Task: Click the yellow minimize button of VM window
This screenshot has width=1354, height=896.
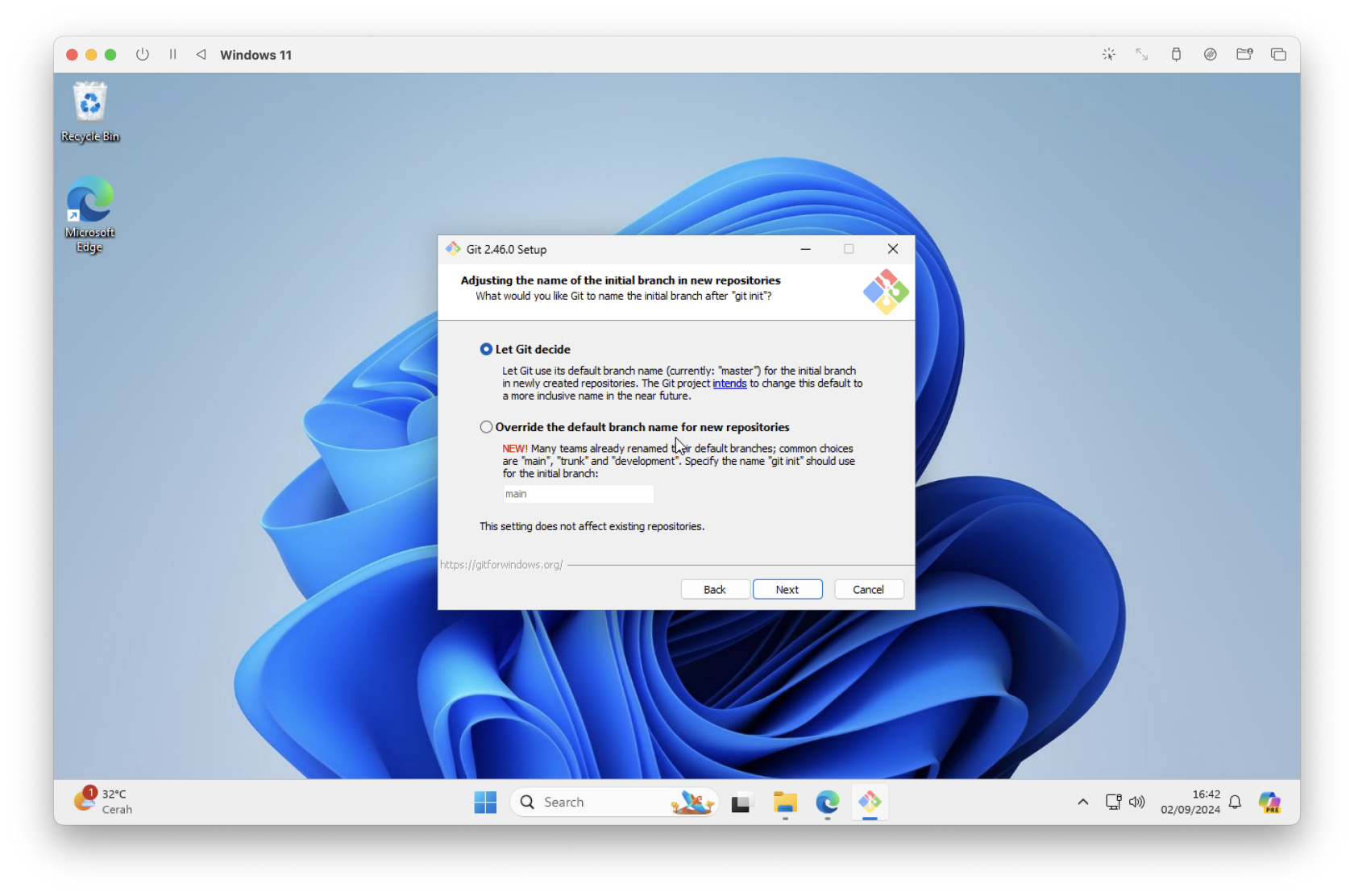Action: [x=91, y=55]
